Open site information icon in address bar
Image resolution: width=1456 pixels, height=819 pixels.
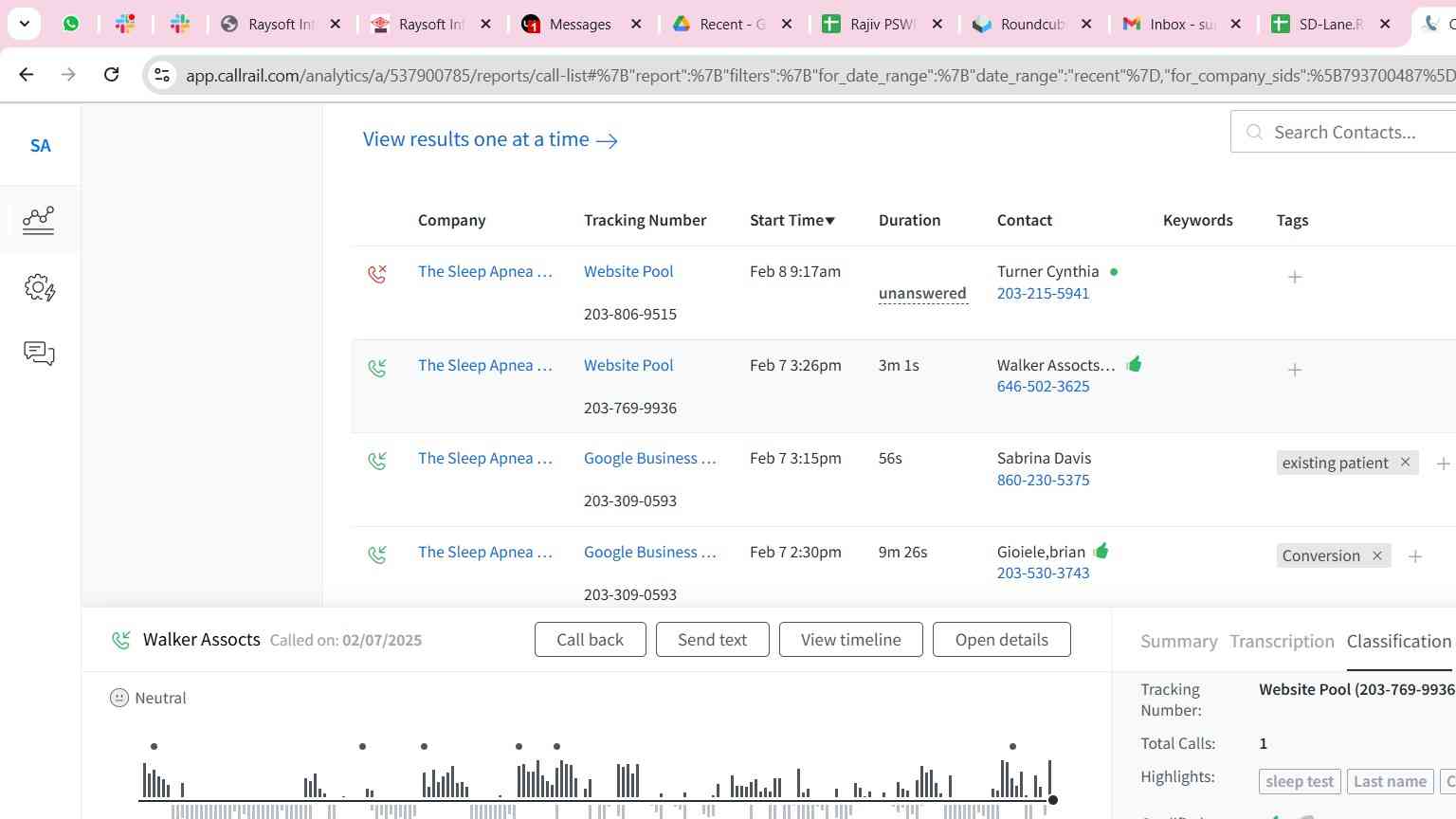[x=162, y=75]
